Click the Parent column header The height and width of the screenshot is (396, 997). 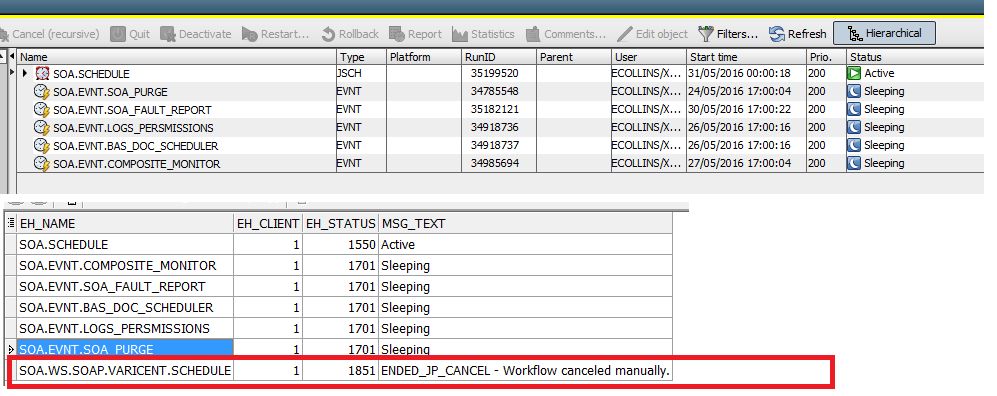[574, 57]
